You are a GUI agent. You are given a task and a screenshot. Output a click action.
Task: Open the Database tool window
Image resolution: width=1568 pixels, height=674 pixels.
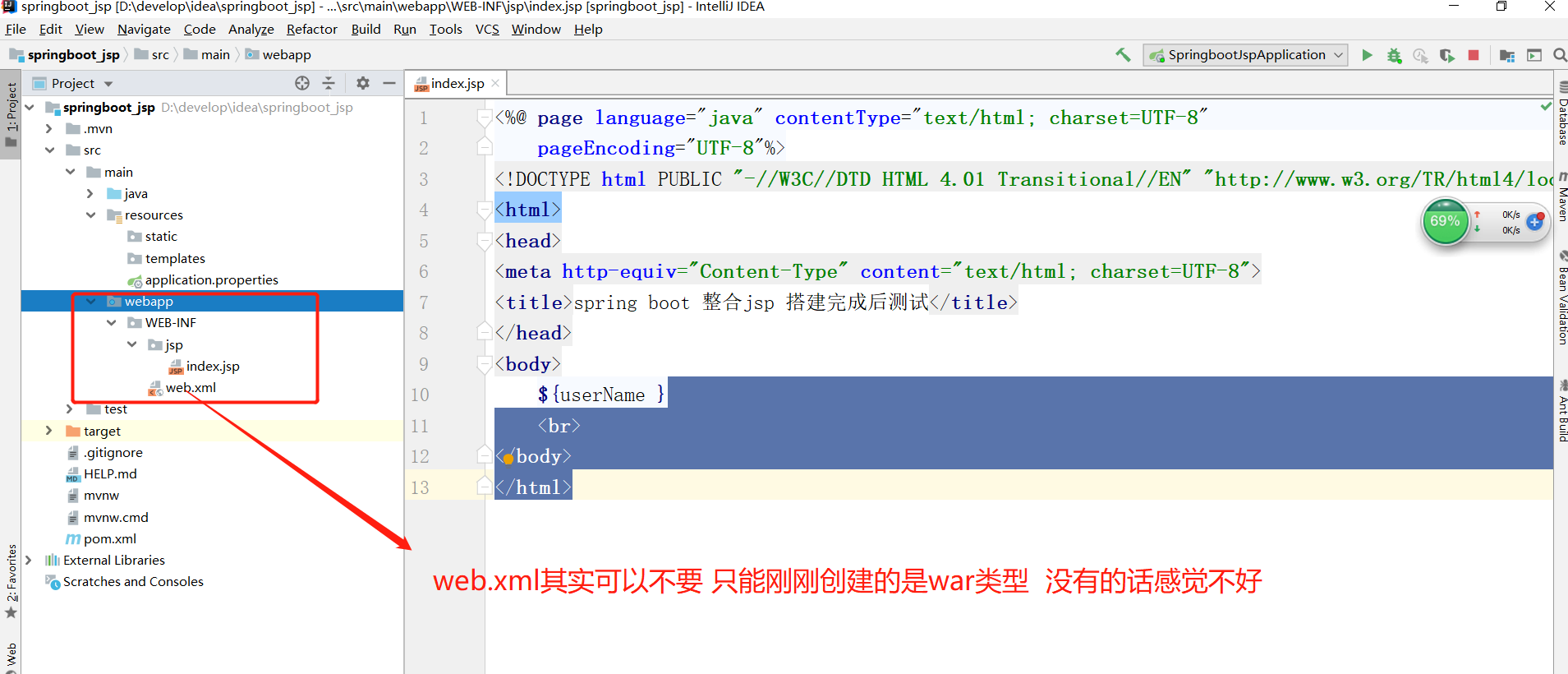coord(1561,114)
